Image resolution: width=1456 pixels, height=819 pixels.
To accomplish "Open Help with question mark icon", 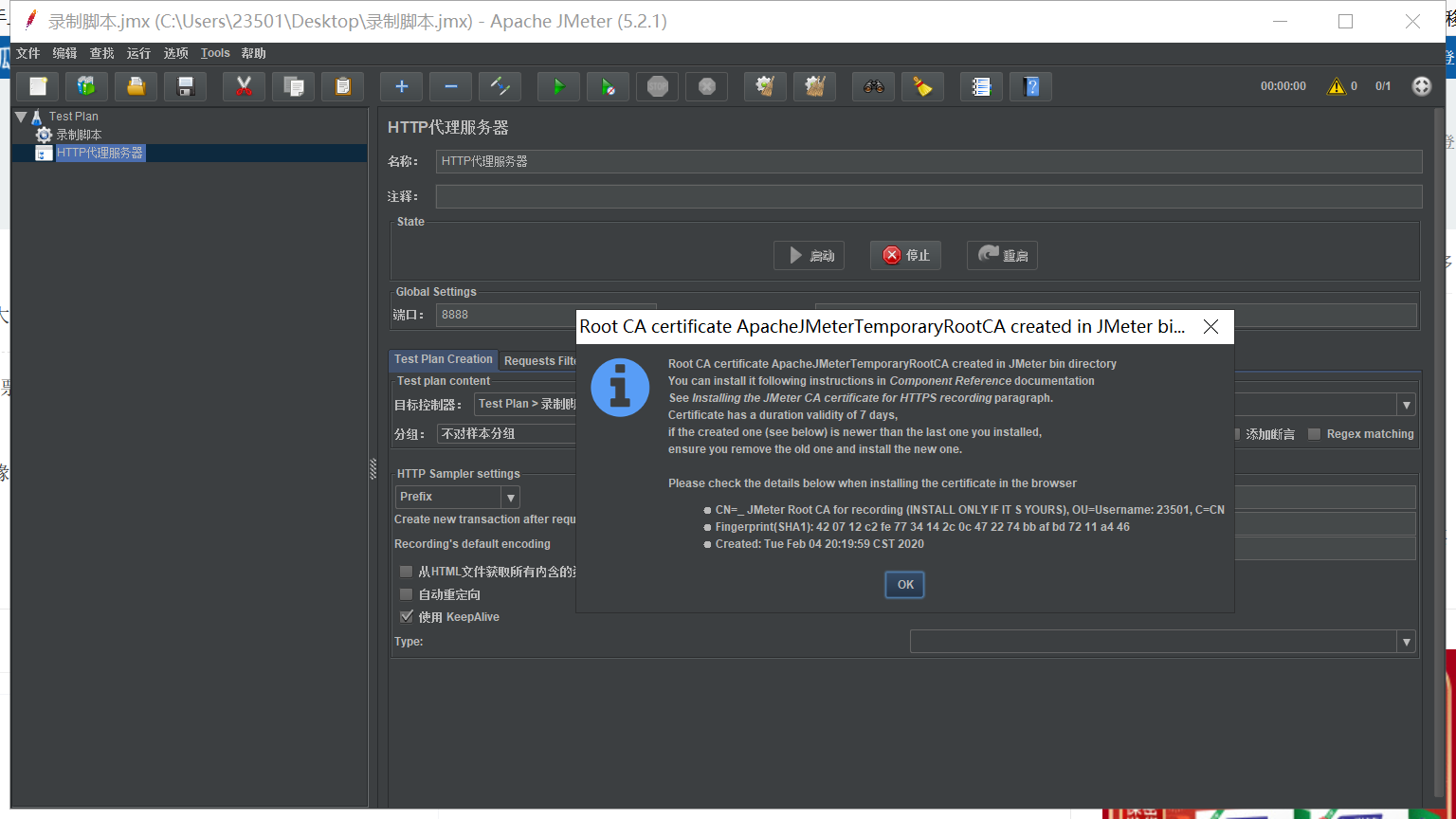I will pos(1031,86).
